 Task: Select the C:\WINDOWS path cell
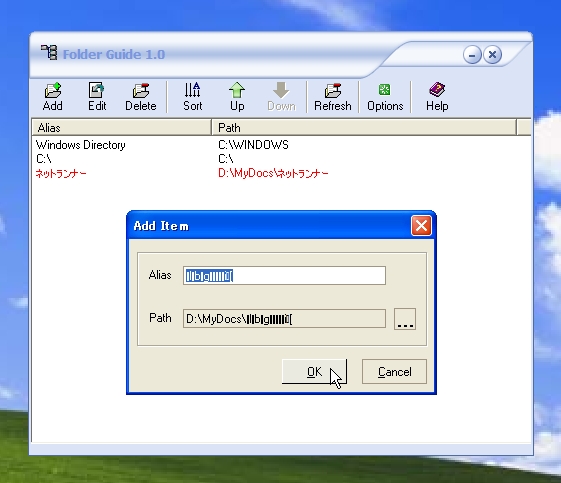pos(253,145)
